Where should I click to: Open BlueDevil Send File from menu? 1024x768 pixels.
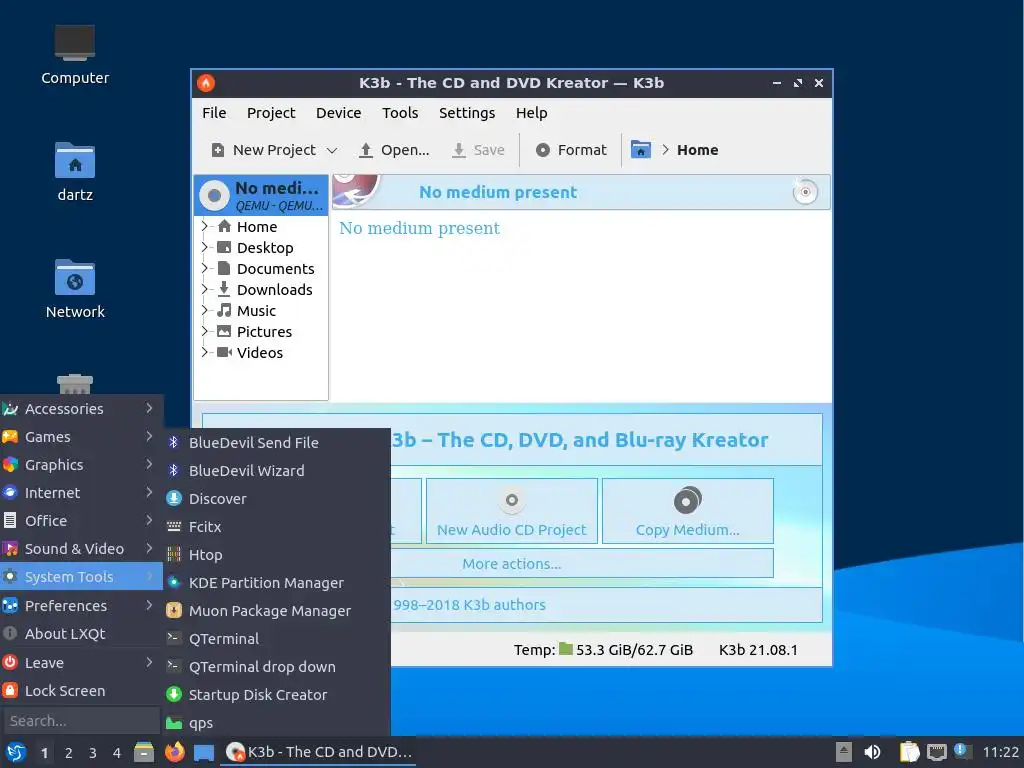(x=276, y=442)
